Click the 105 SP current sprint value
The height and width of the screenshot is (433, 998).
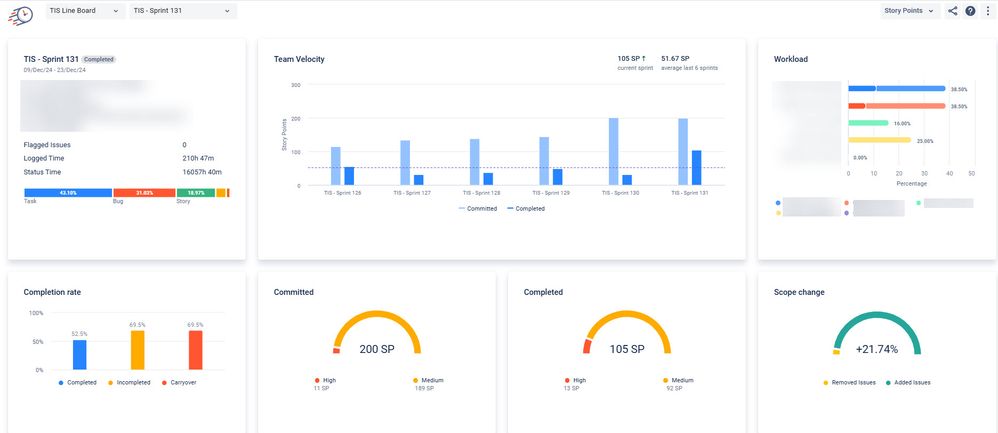[631, 59]
